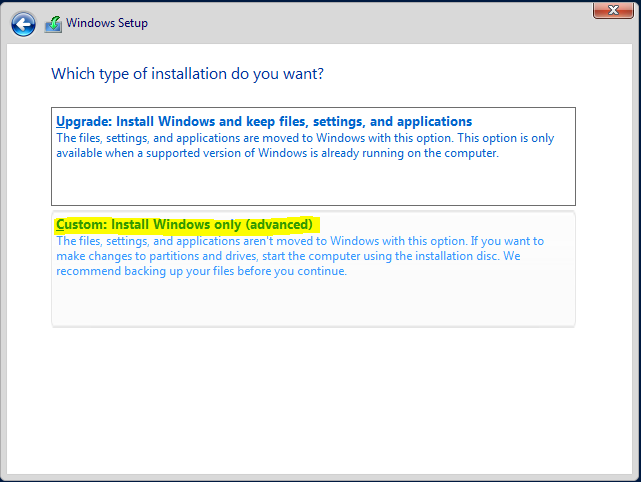Click the Custom option description paragraph
The height and width of the screenshot is (482, 641).
[300, 256]
